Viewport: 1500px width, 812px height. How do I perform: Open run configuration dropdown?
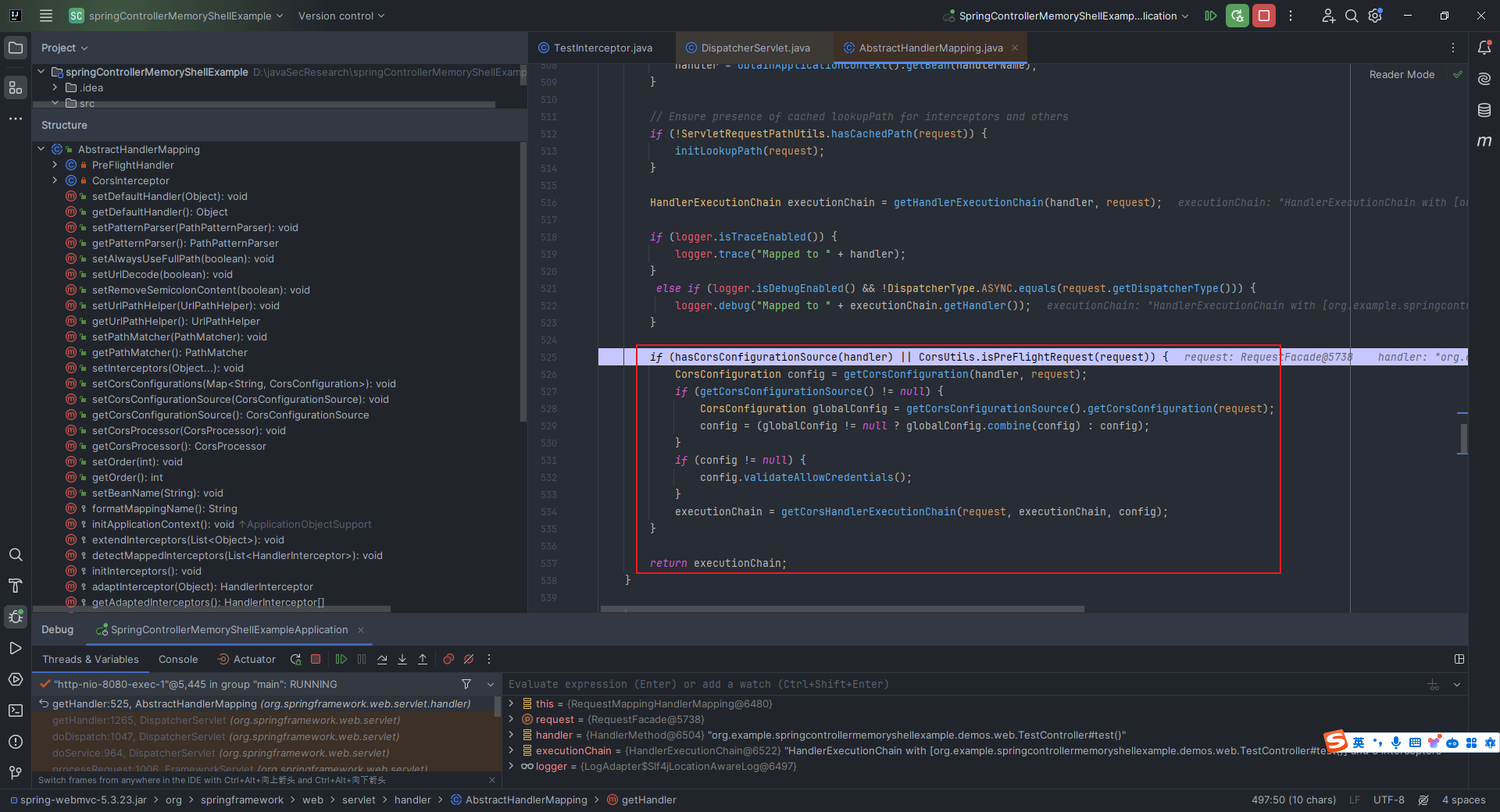click(x=1066, y=16)
